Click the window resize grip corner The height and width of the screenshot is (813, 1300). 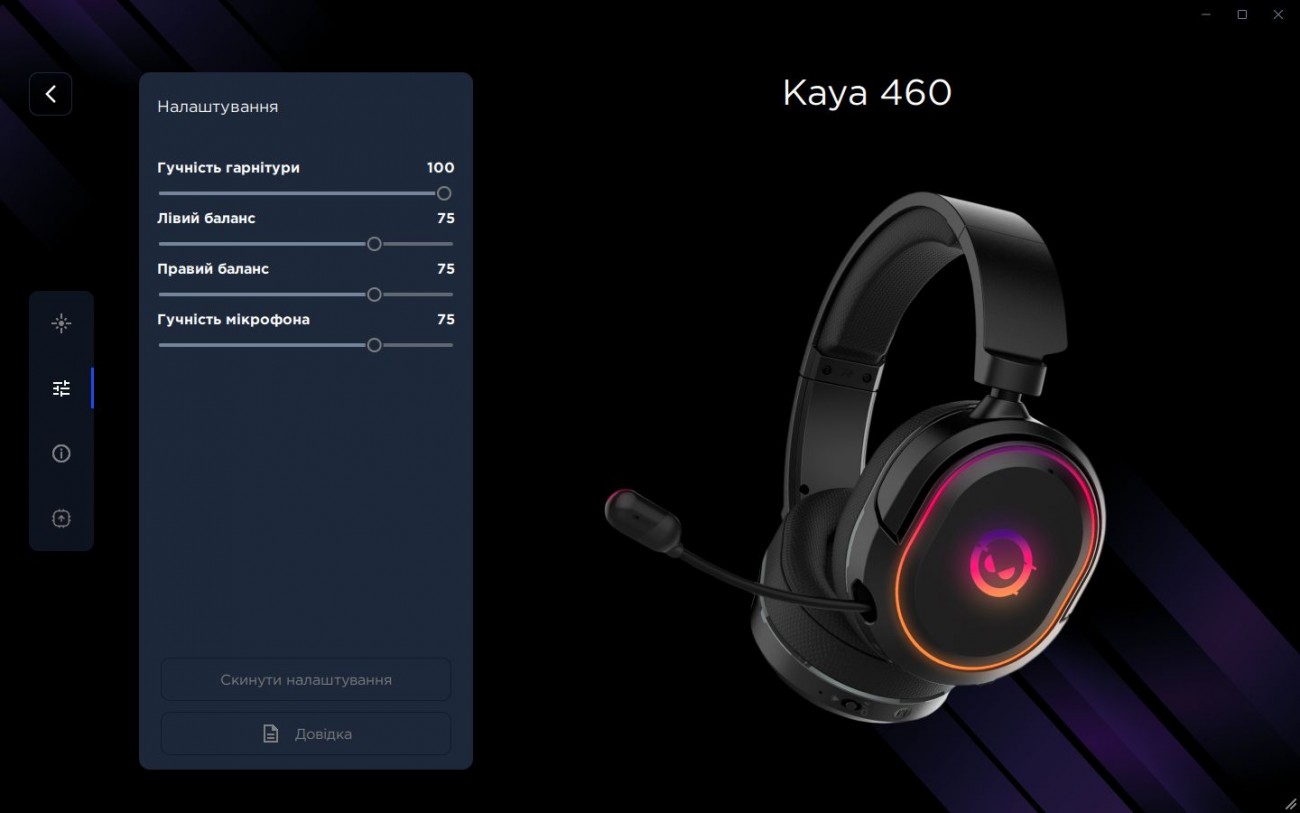coord(1290,804)
